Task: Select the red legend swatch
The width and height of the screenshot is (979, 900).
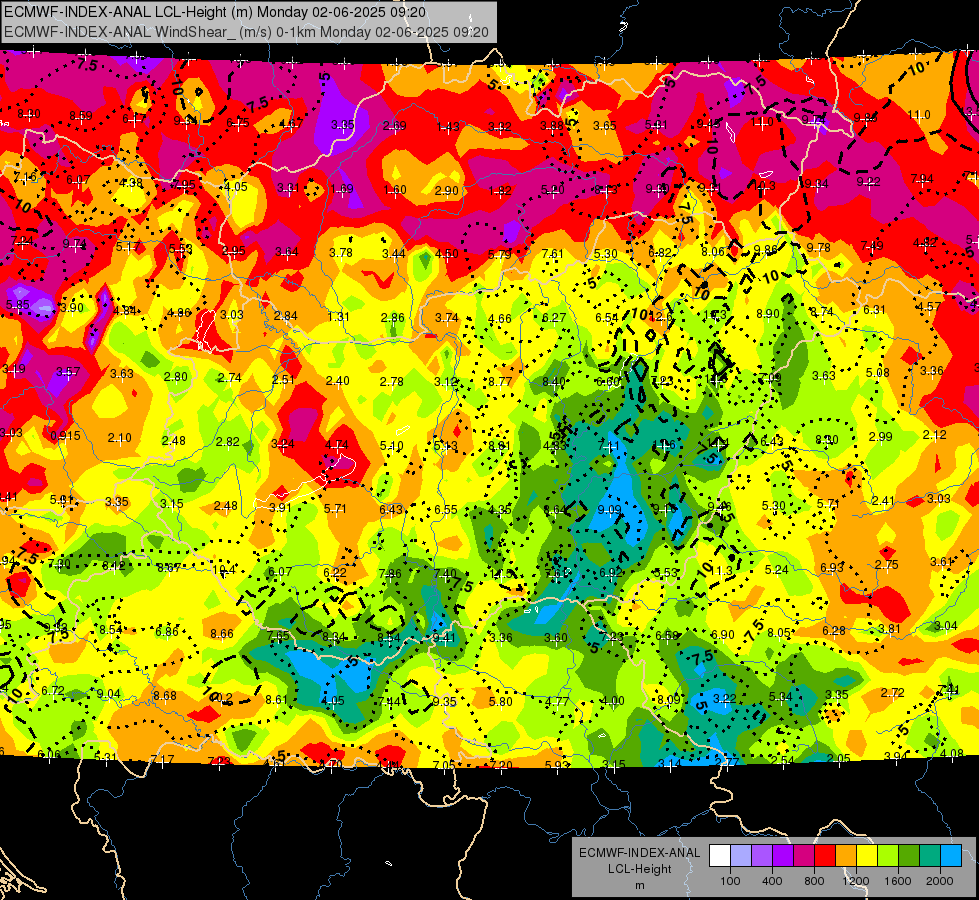Action: coord(825,855)
